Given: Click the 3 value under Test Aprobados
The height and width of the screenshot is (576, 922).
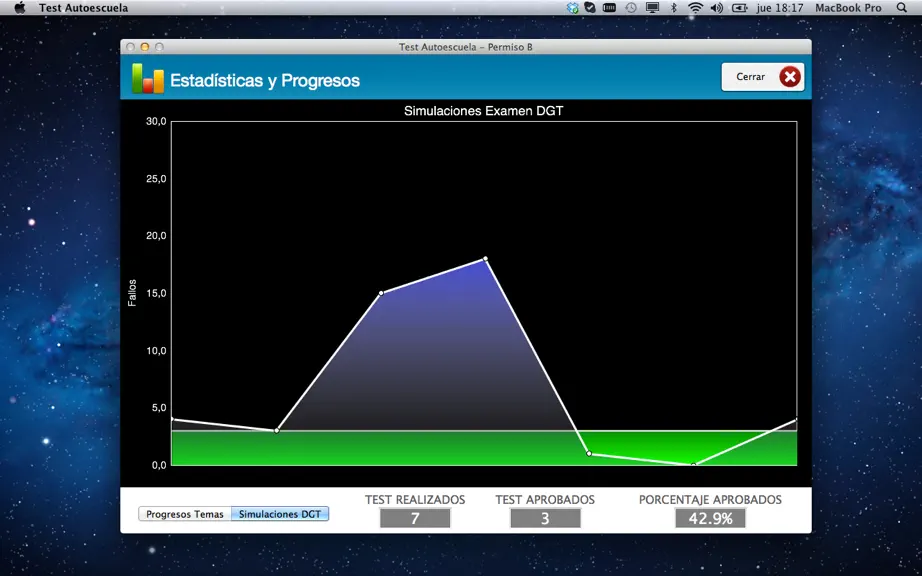Looking at the screenshot, I should [x=545, y=518].
